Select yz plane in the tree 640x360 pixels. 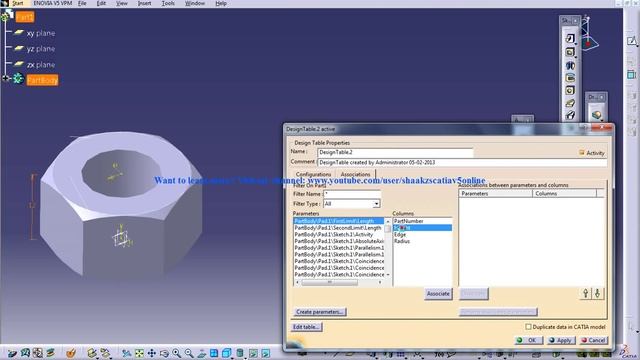pyautogui.click(x=40, y=49)
